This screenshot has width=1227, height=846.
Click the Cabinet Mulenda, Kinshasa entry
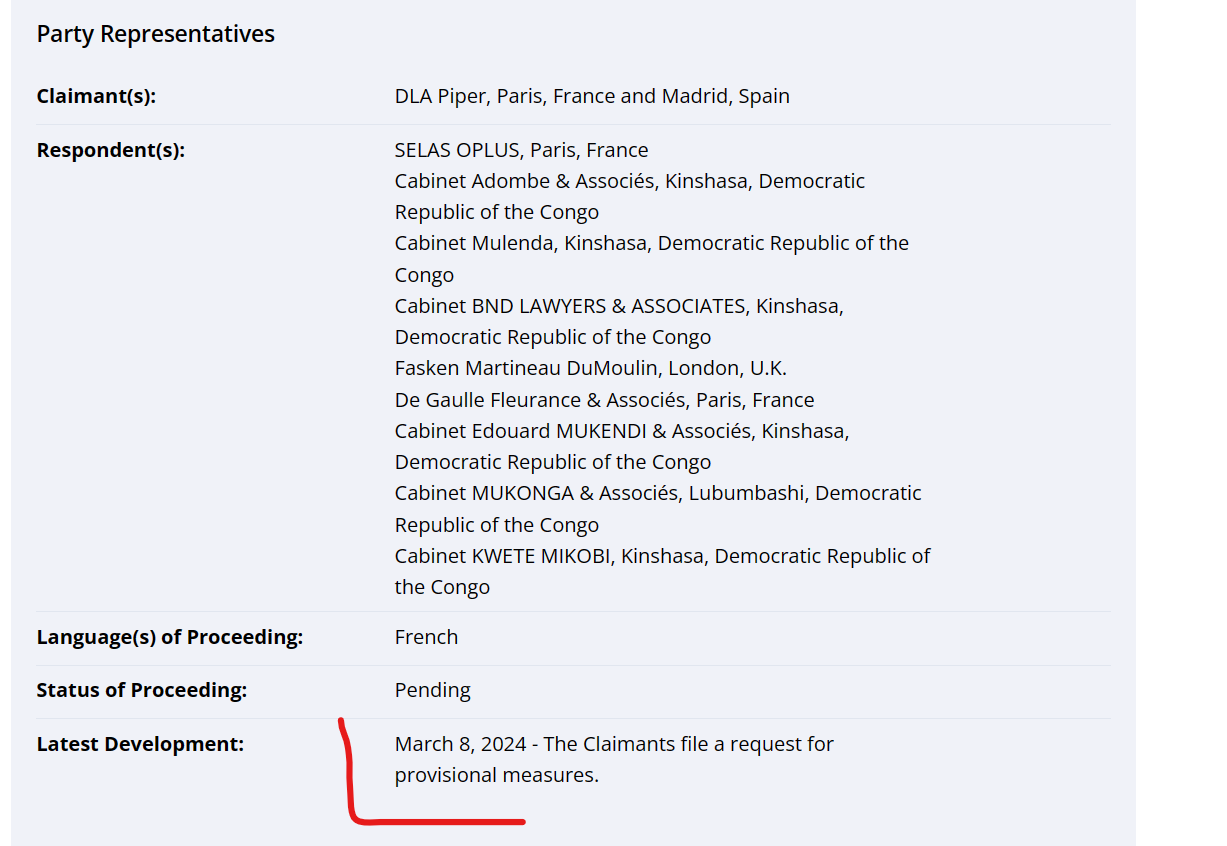[651, 244]
